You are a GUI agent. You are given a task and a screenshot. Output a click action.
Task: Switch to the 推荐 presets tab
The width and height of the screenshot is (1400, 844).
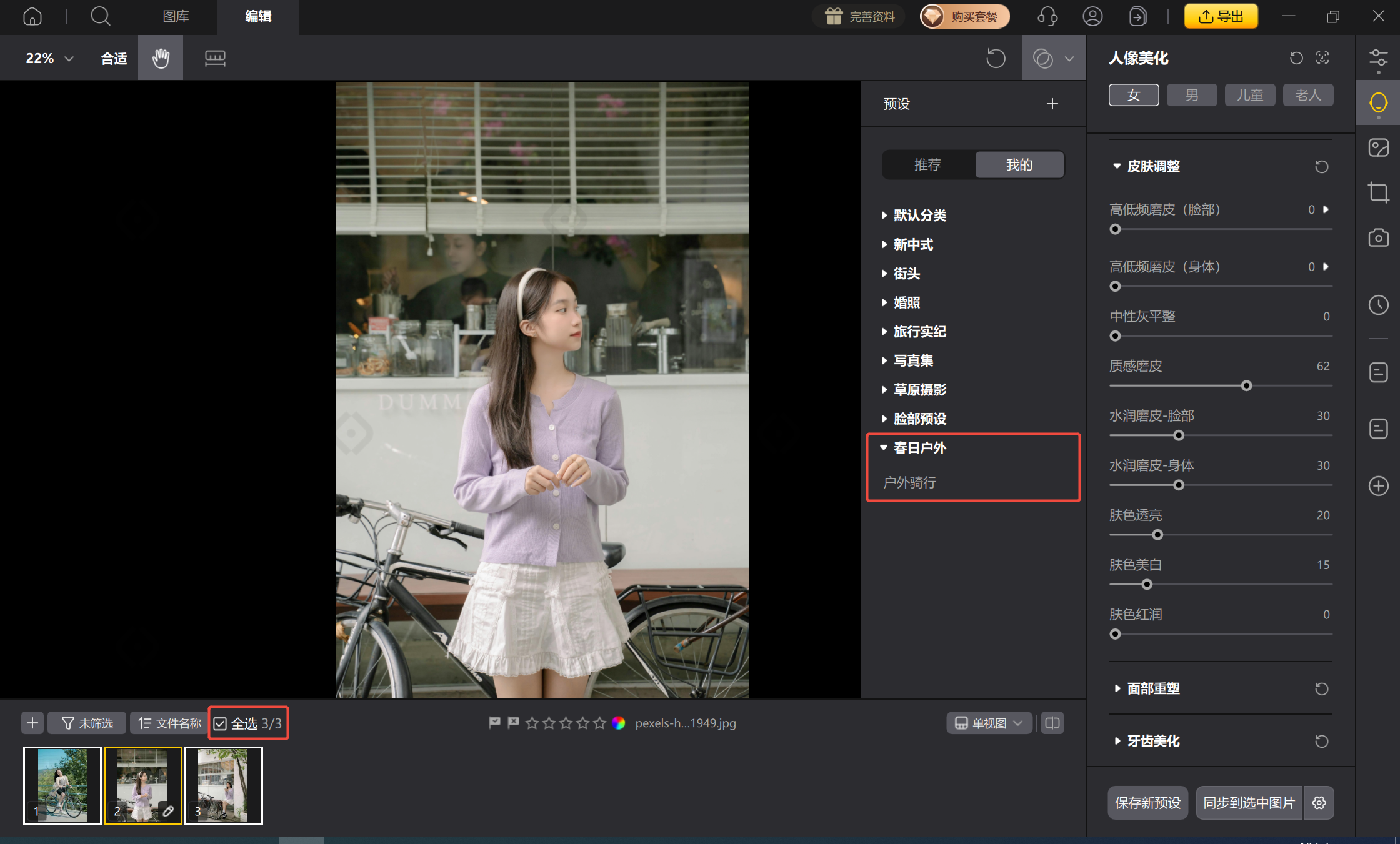(x=927, y=165)
